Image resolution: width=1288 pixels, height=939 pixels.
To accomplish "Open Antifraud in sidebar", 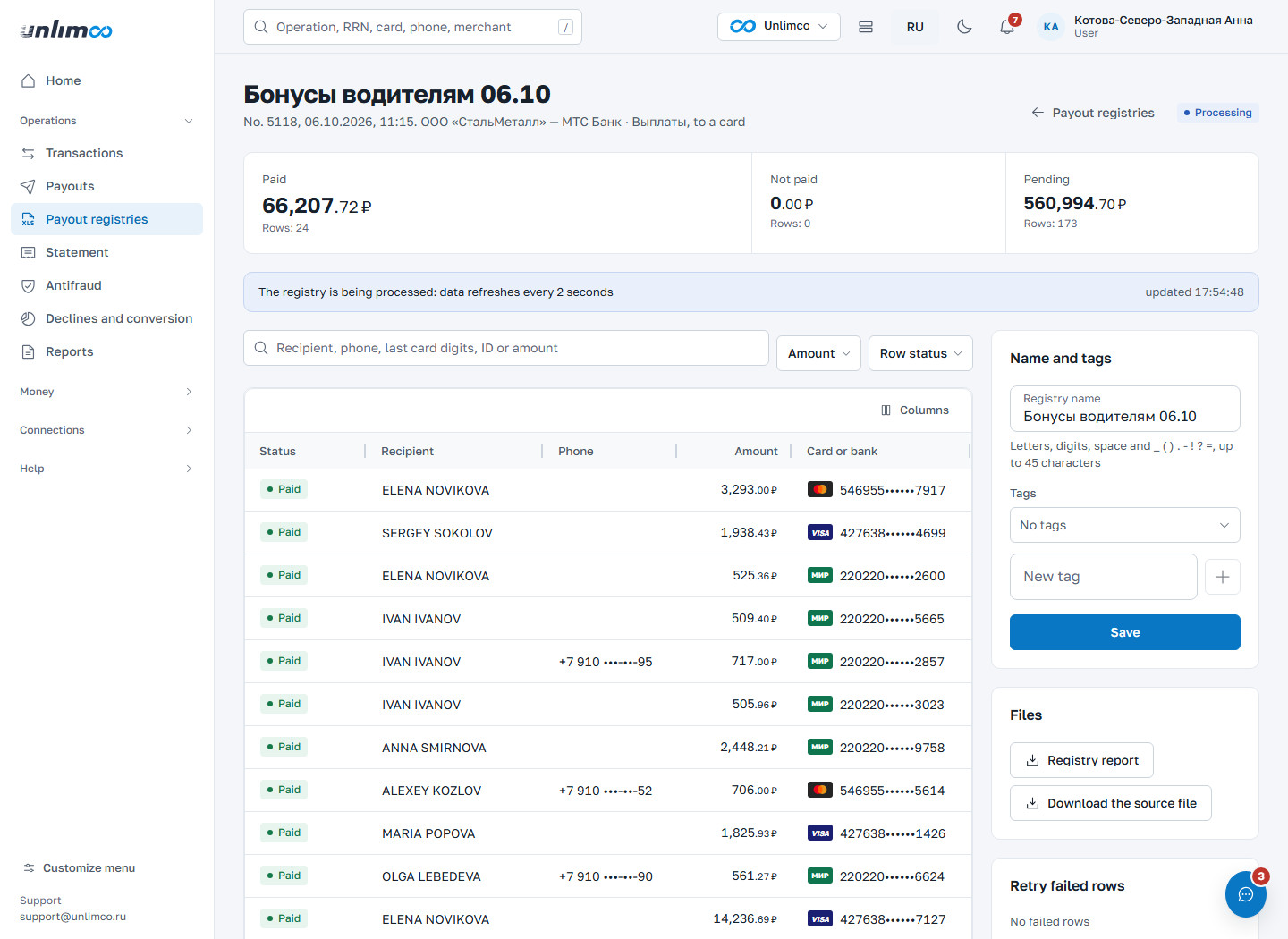I will click(106, 285).
